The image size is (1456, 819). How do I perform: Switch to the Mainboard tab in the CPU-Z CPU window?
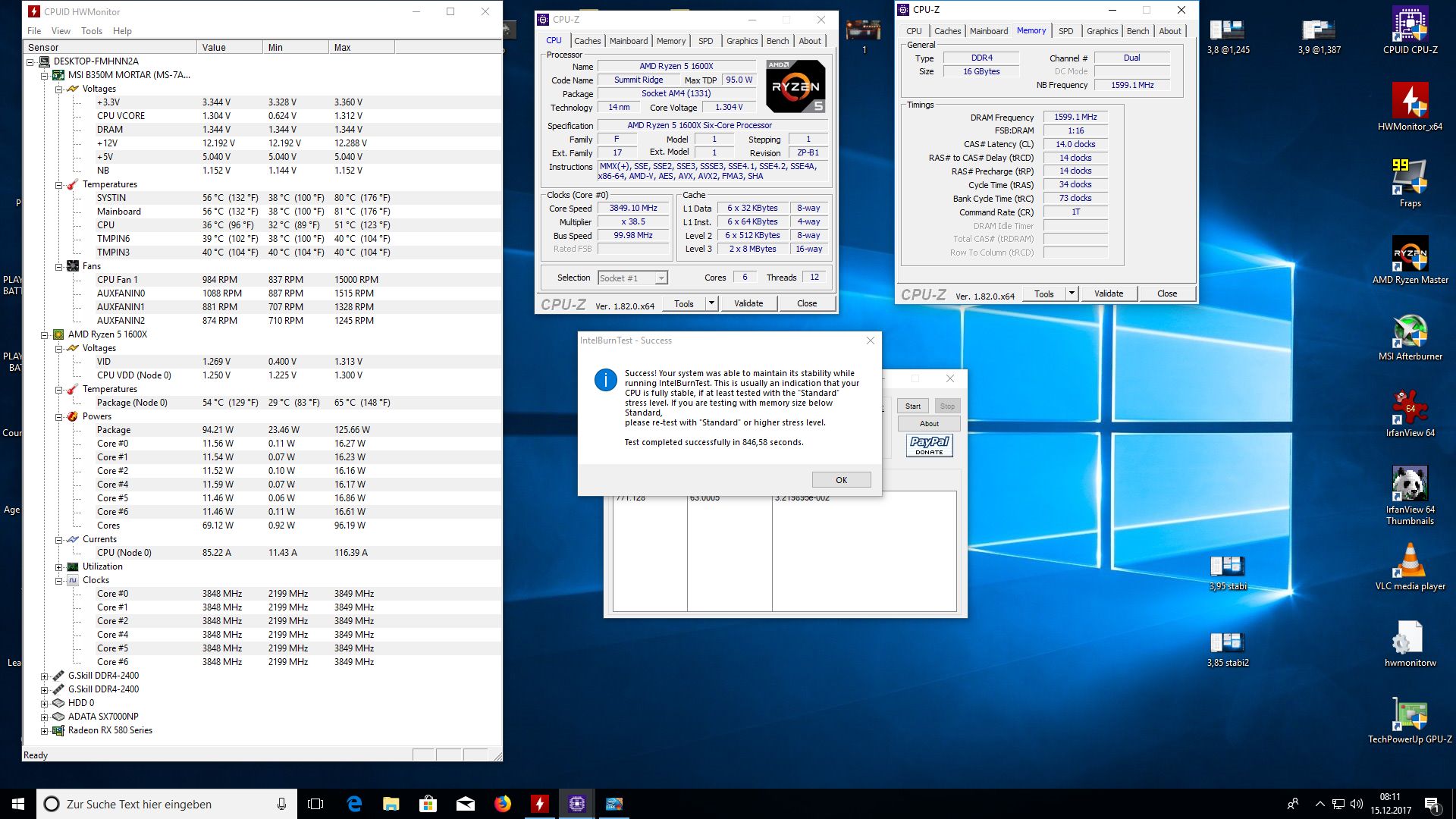tap(629, 41)
